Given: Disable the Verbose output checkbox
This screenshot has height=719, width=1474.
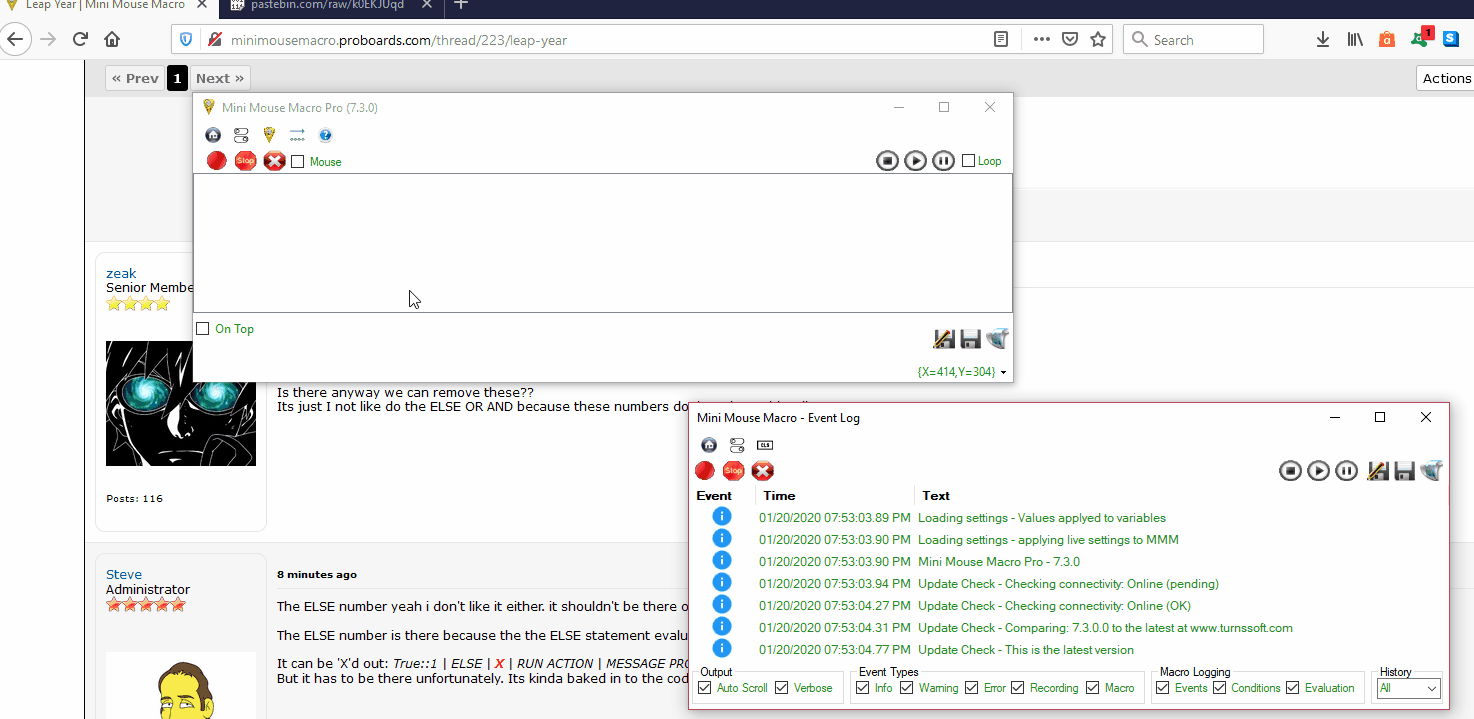Looking at the screenshot, I should (781, 688).
